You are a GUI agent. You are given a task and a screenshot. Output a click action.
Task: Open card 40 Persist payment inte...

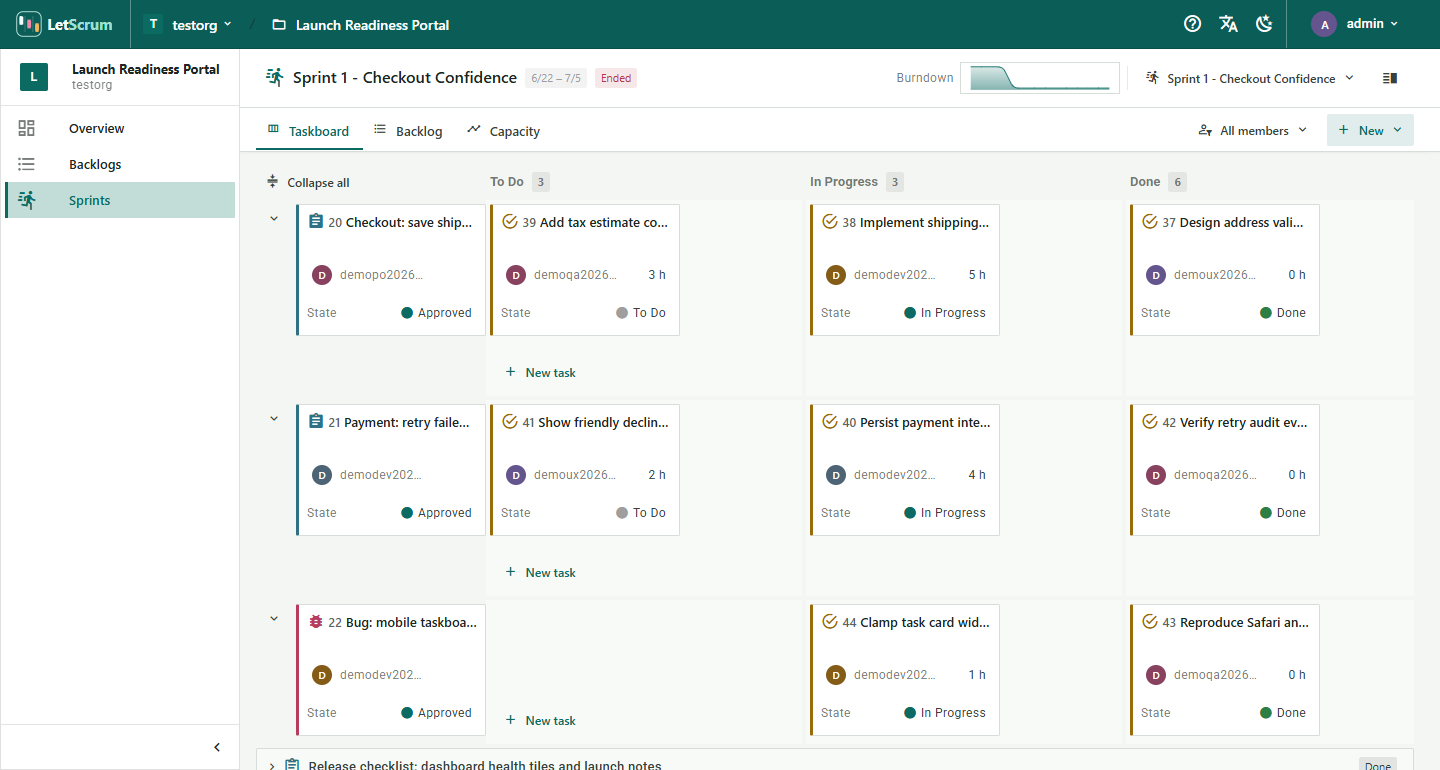click(x=905, y=470)
